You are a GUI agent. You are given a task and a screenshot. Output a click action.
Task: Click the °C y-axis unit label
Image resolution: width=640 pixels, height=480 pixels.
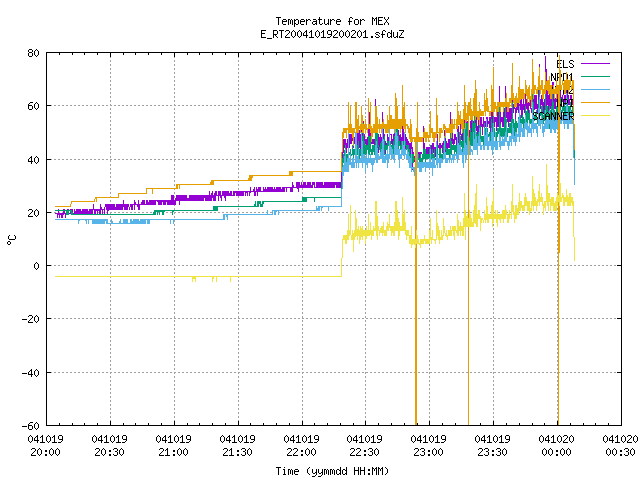11,240
